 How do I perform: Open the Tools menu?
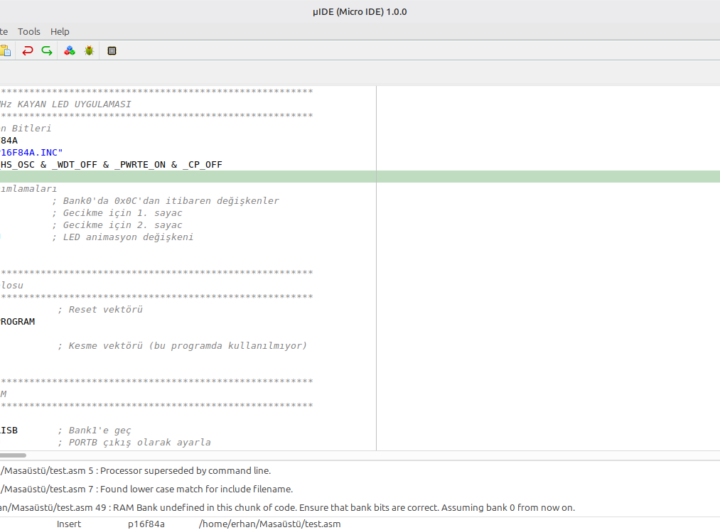click(29, 31)
